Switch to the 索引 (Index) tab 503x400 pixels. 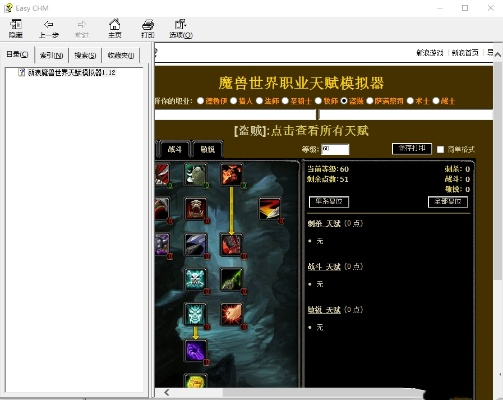(x=52, y=55)
